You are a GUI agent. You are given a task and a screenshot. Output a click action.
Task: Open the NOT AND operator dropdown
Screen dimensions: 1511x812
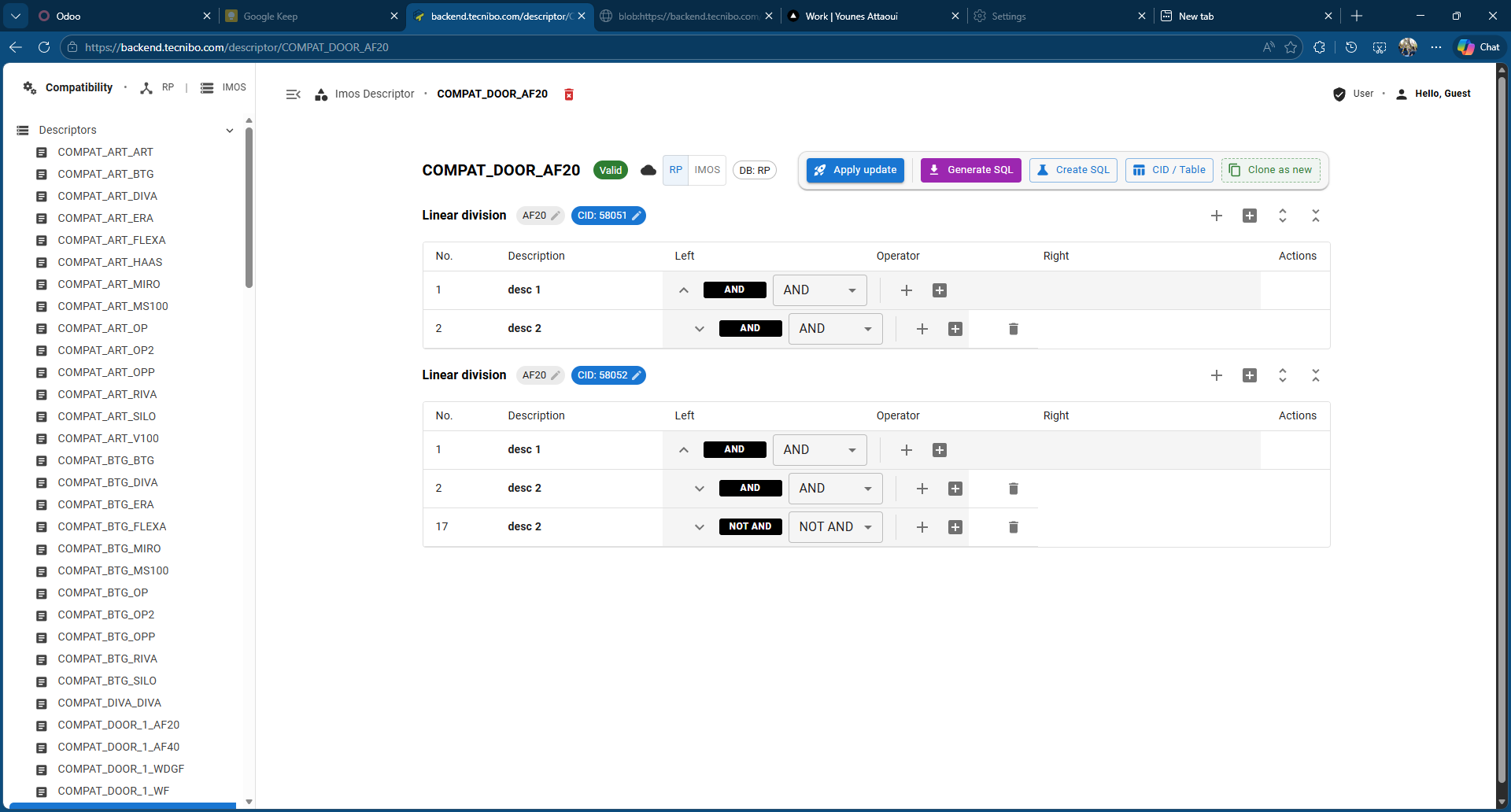(x=836, y=527)
